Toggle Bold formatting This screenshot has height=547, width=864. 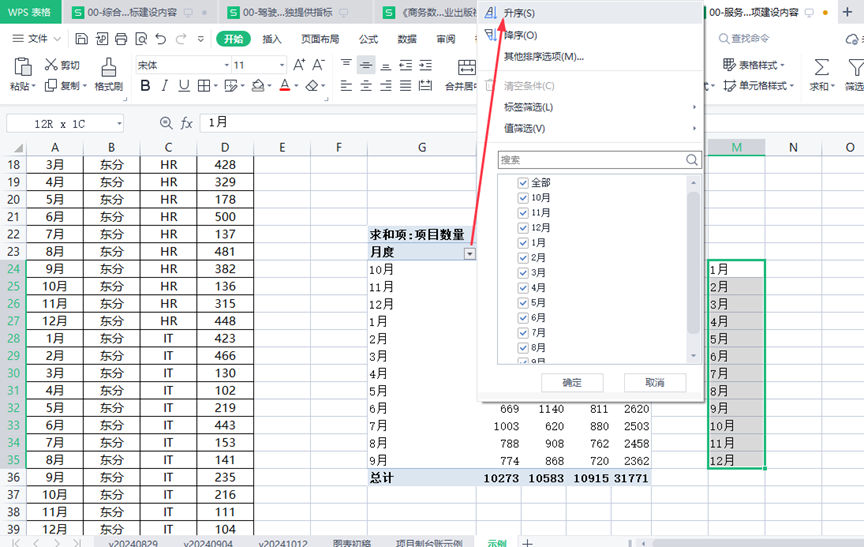pyautogui.click(x=145, y=85)
